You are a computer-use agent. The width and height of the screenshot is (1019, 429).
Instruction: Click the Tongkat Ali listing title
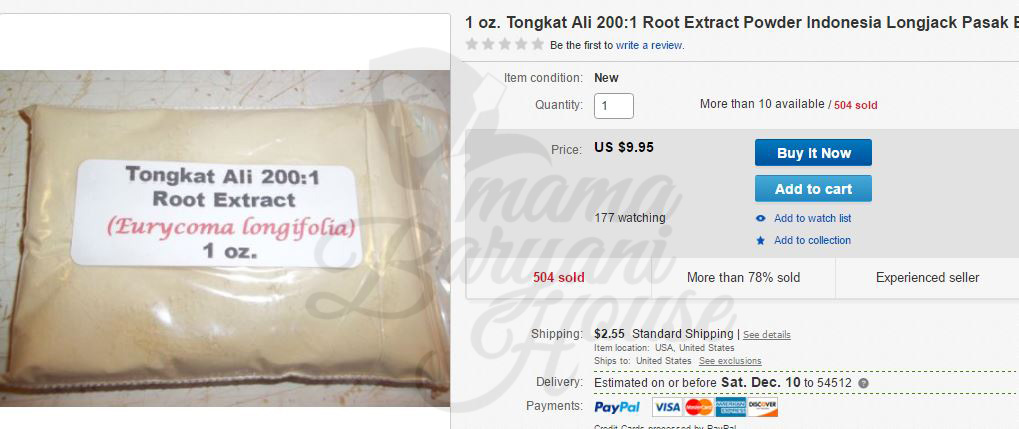coord(742,23)
